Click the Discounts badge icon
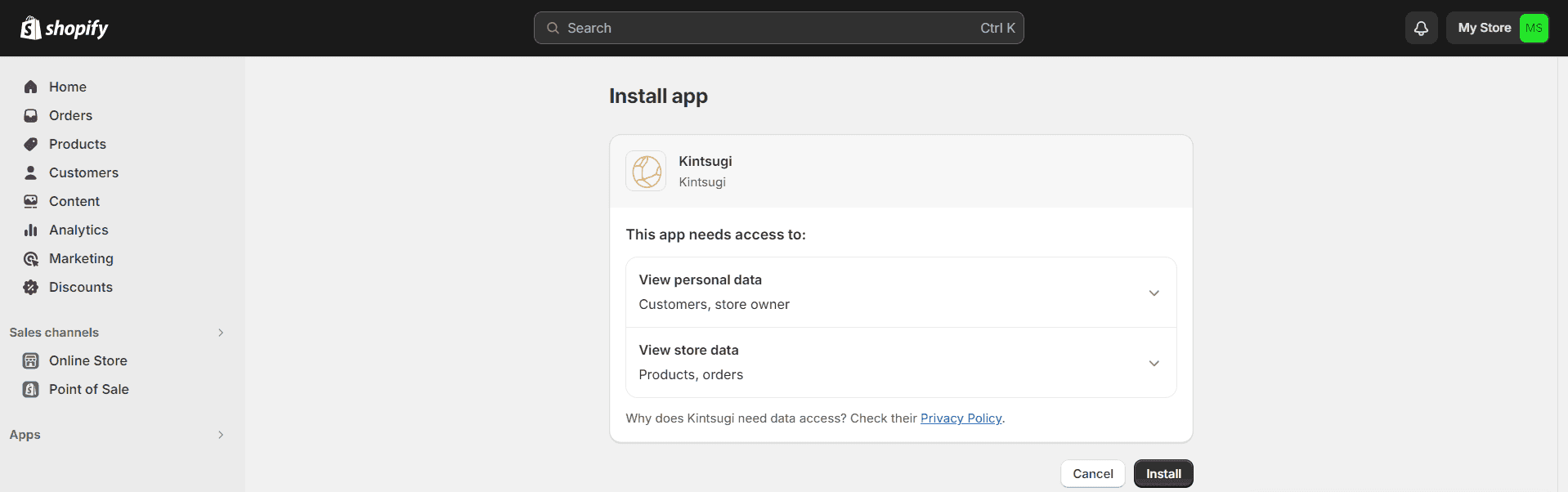This screenshot has height=492, width=1568. click(31, 287)
